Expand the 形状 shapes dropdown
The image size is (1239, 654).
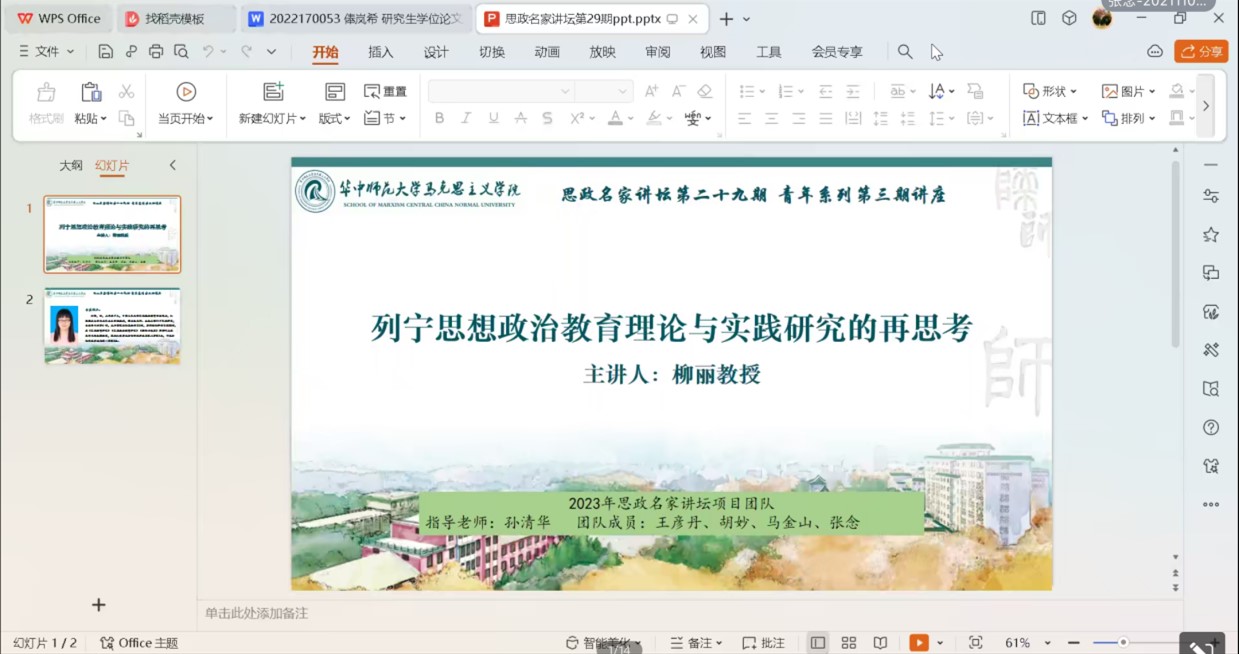coord(1050,91)
